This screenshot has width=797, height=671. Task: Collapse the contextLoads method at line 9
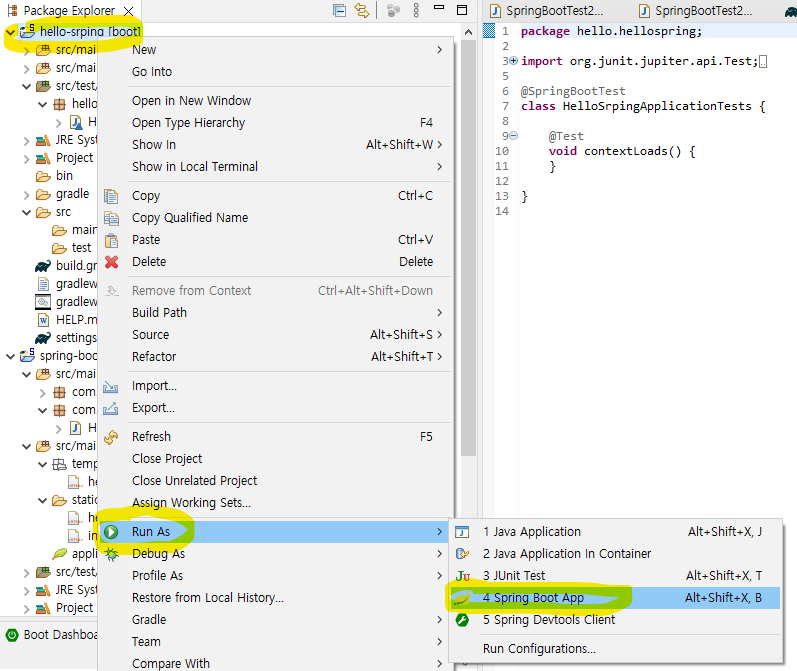513,136
